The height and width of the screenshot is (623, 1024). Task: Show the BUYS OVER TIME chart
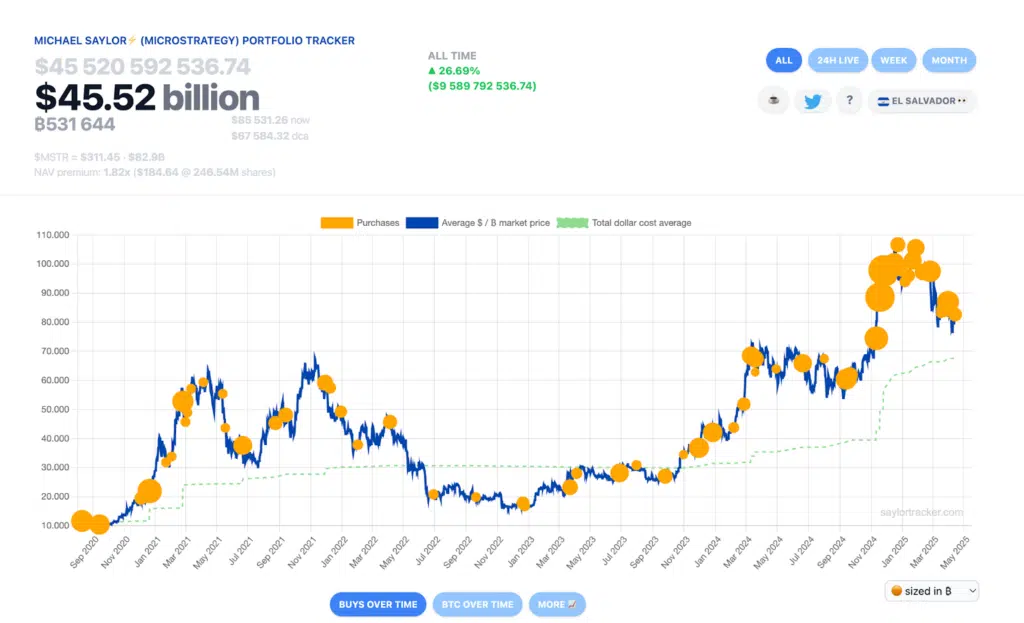[378, 605]
